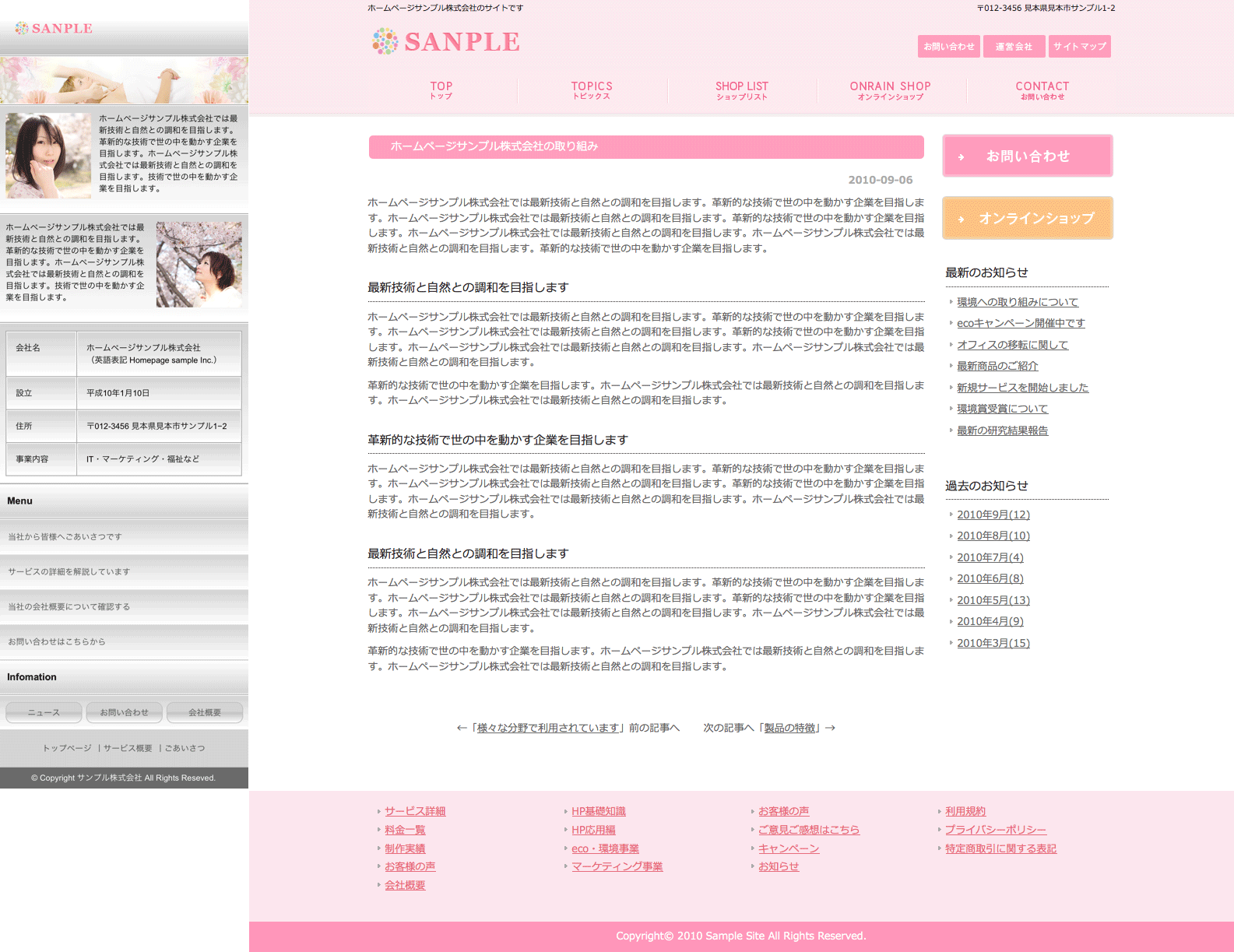
Task: Open the ecoキャンペーン開催中です news link
Action: [1020, 323]
